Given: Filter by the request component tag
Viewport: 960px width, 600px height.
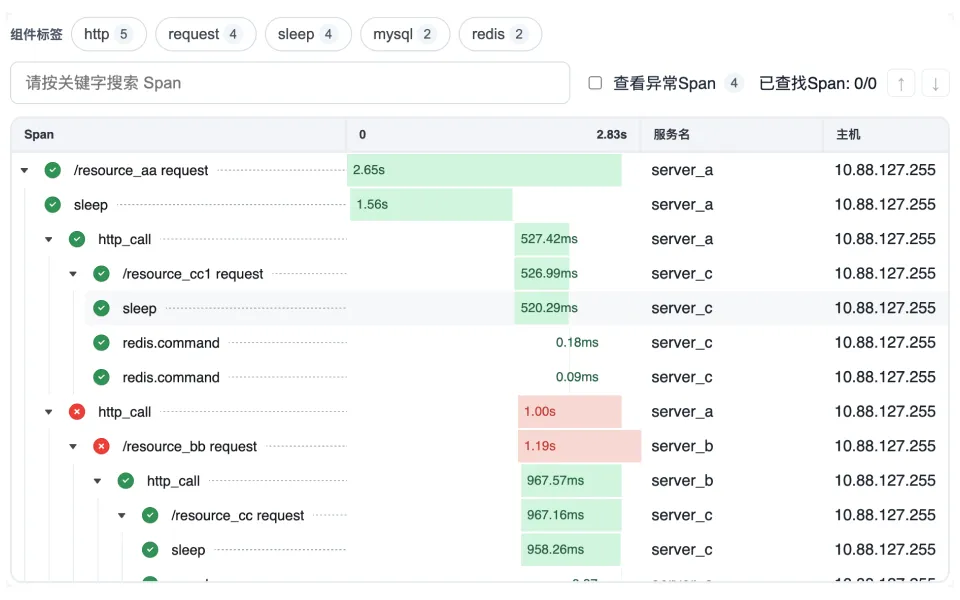Looking at the screenshot, I should coord(205,34).
